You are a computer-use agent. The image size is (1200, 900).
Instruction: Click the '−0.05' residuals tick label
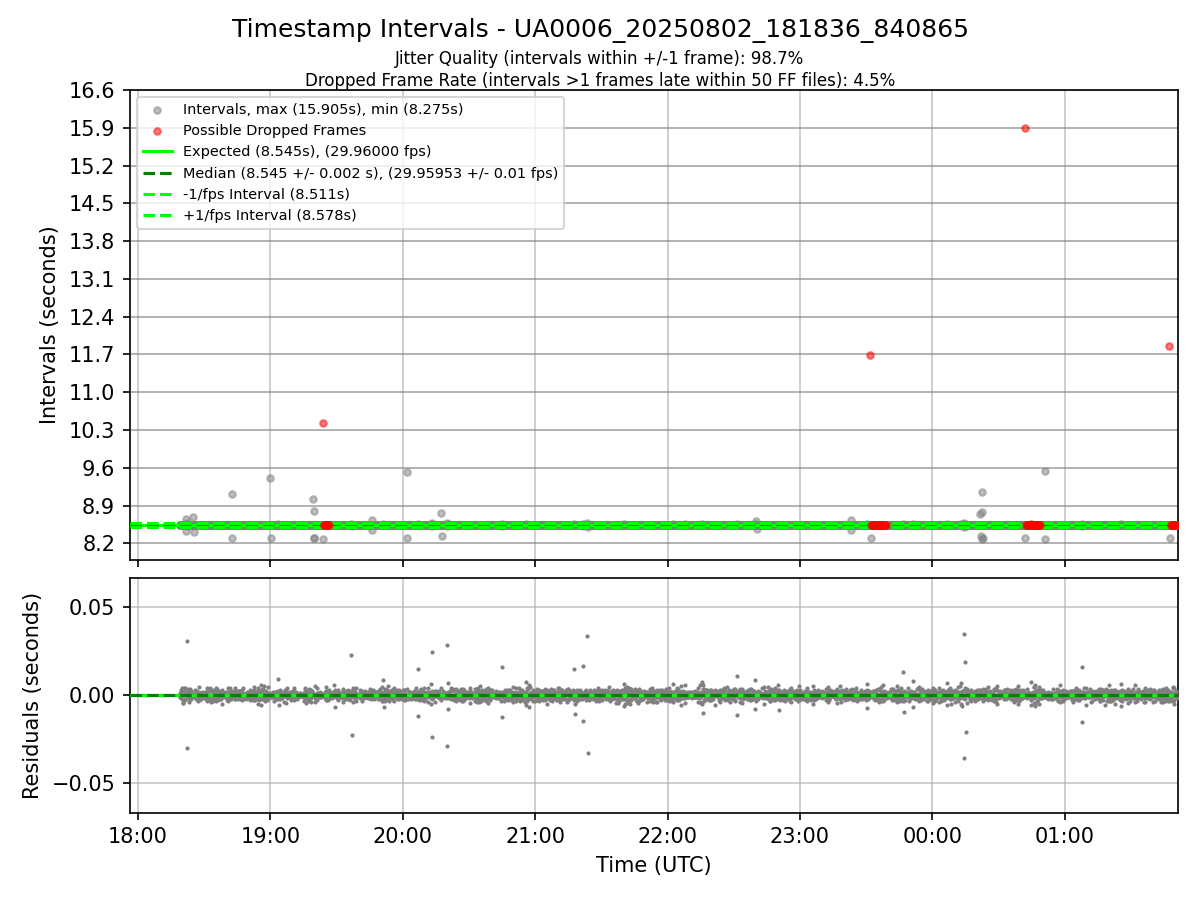86,783
